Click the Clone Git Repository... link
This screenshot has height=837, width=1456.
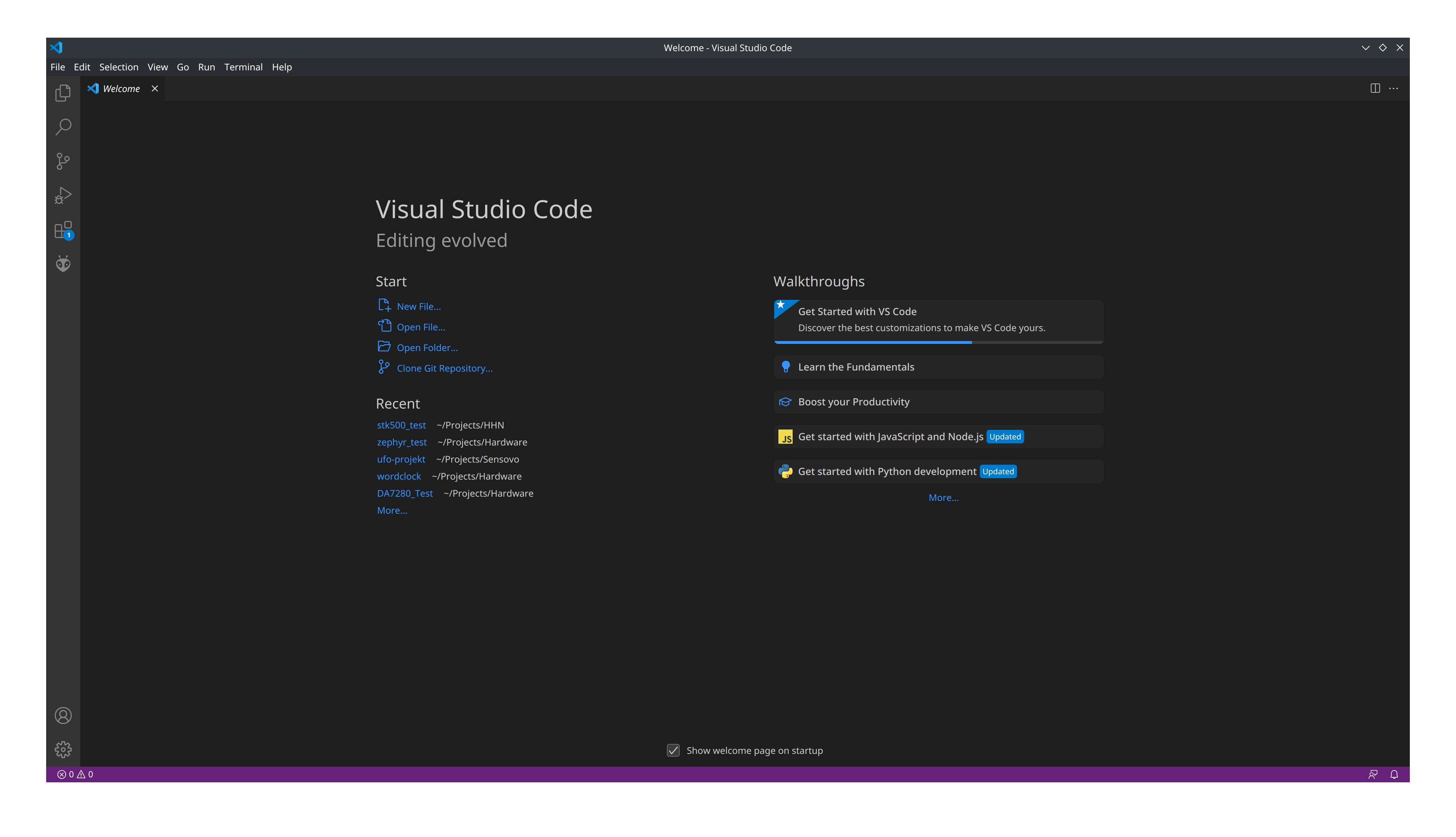pos(444,368)
